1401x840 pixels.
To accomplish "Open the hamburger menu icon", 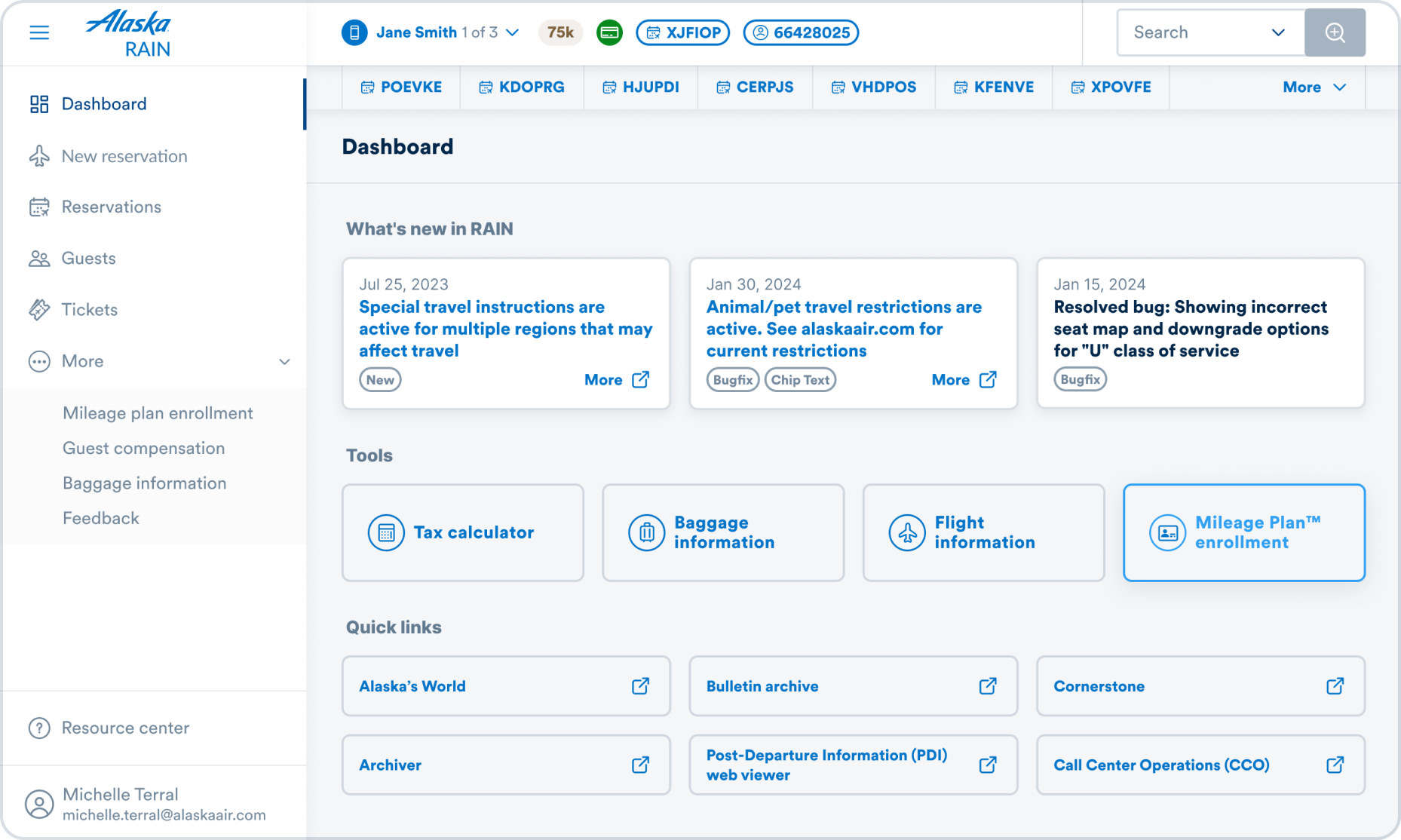I will 39,32.
